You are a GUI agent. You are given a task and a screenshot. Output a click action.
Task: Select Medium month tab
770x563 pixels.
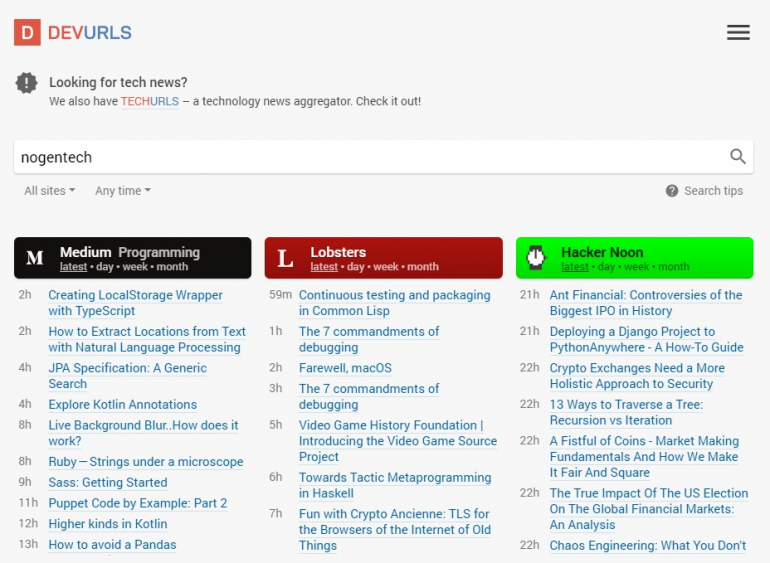[x=172, y=267]
